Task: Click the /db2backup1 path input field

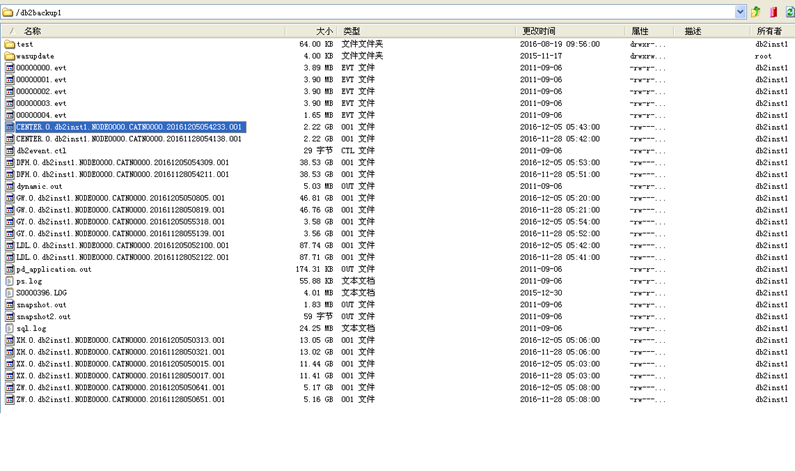Action: 370,12
